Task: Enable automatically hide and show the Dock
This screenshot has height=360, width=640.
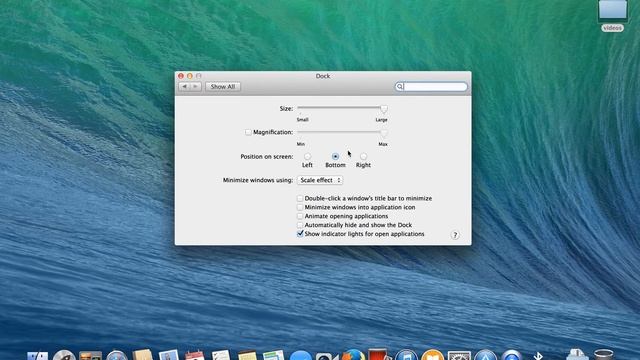Action: (300, 225)
